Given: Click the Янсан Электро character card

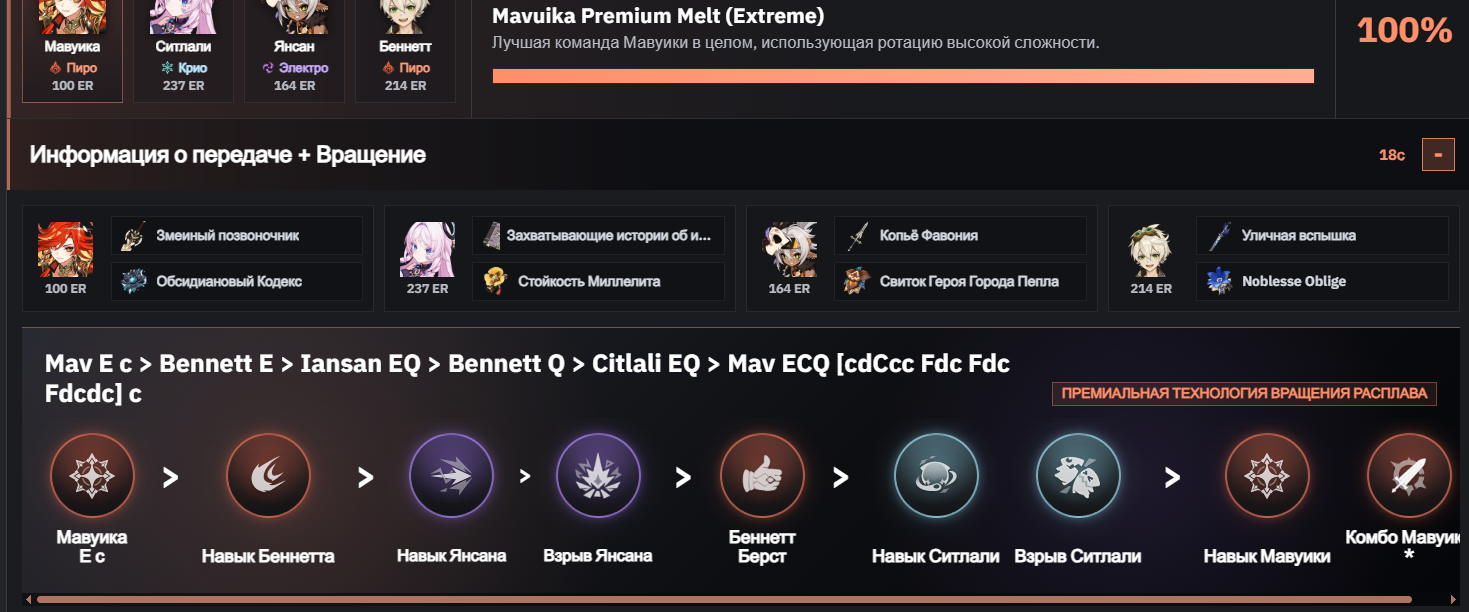Looking at the screenshot, I should [x=294, y=50].
